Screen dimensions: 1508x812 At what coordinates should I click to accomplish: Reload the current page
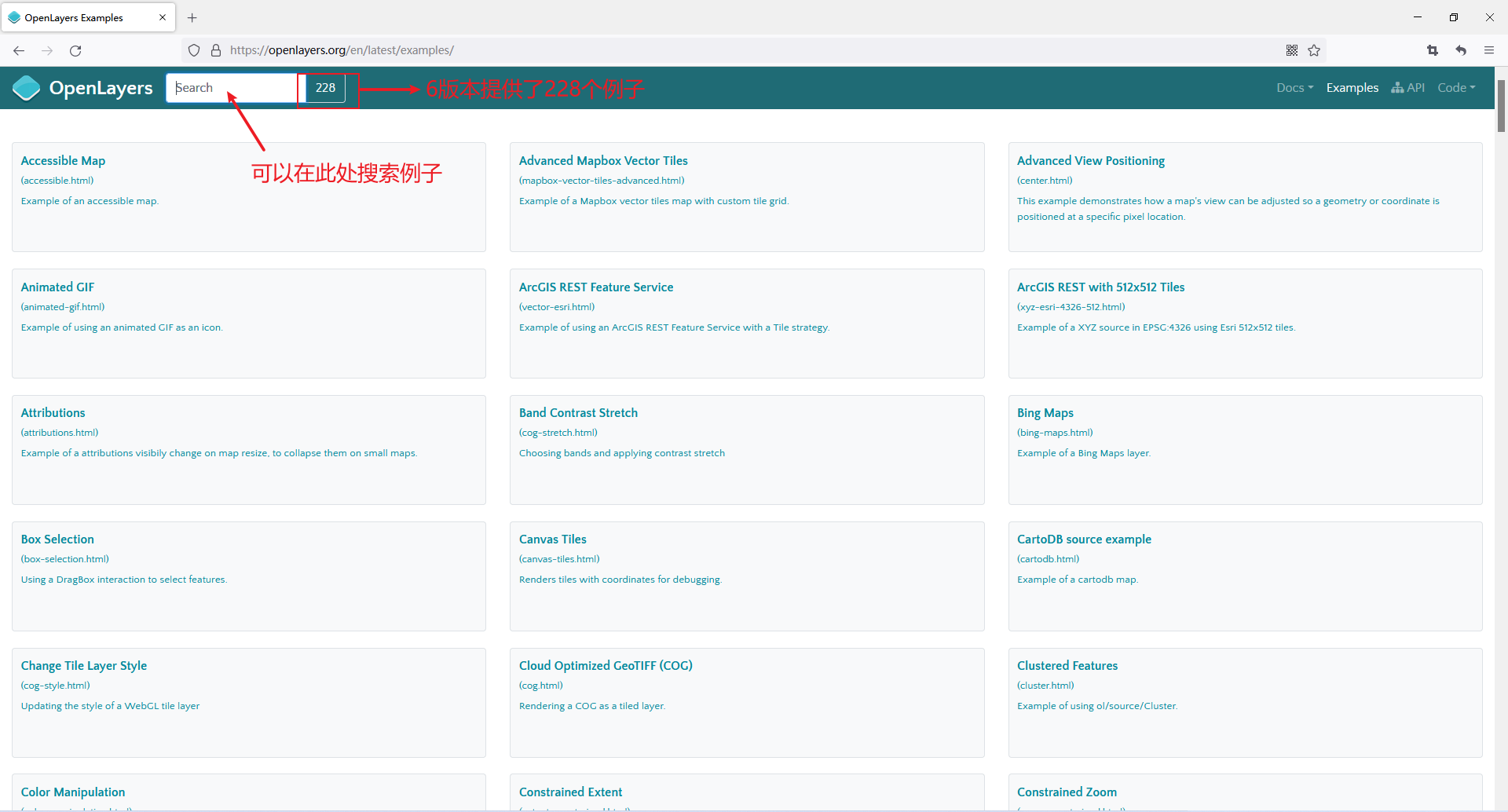tap(75, 50)
